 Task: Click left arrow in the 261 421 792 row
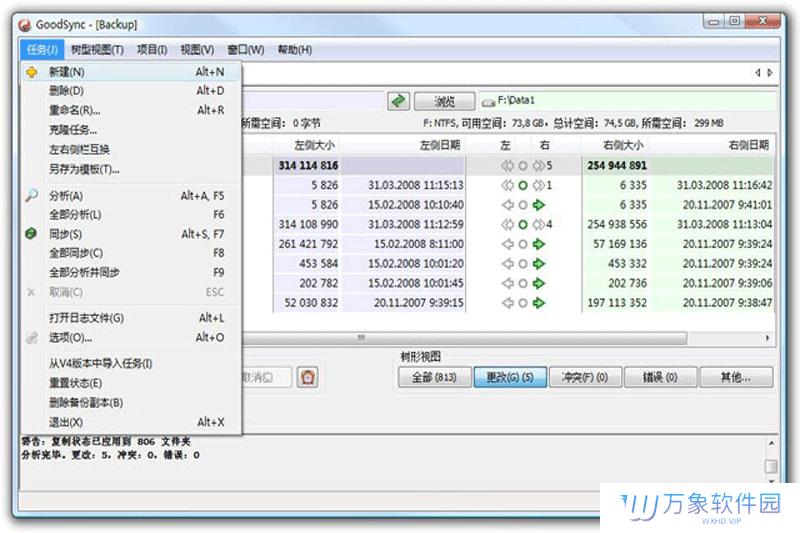507,244
